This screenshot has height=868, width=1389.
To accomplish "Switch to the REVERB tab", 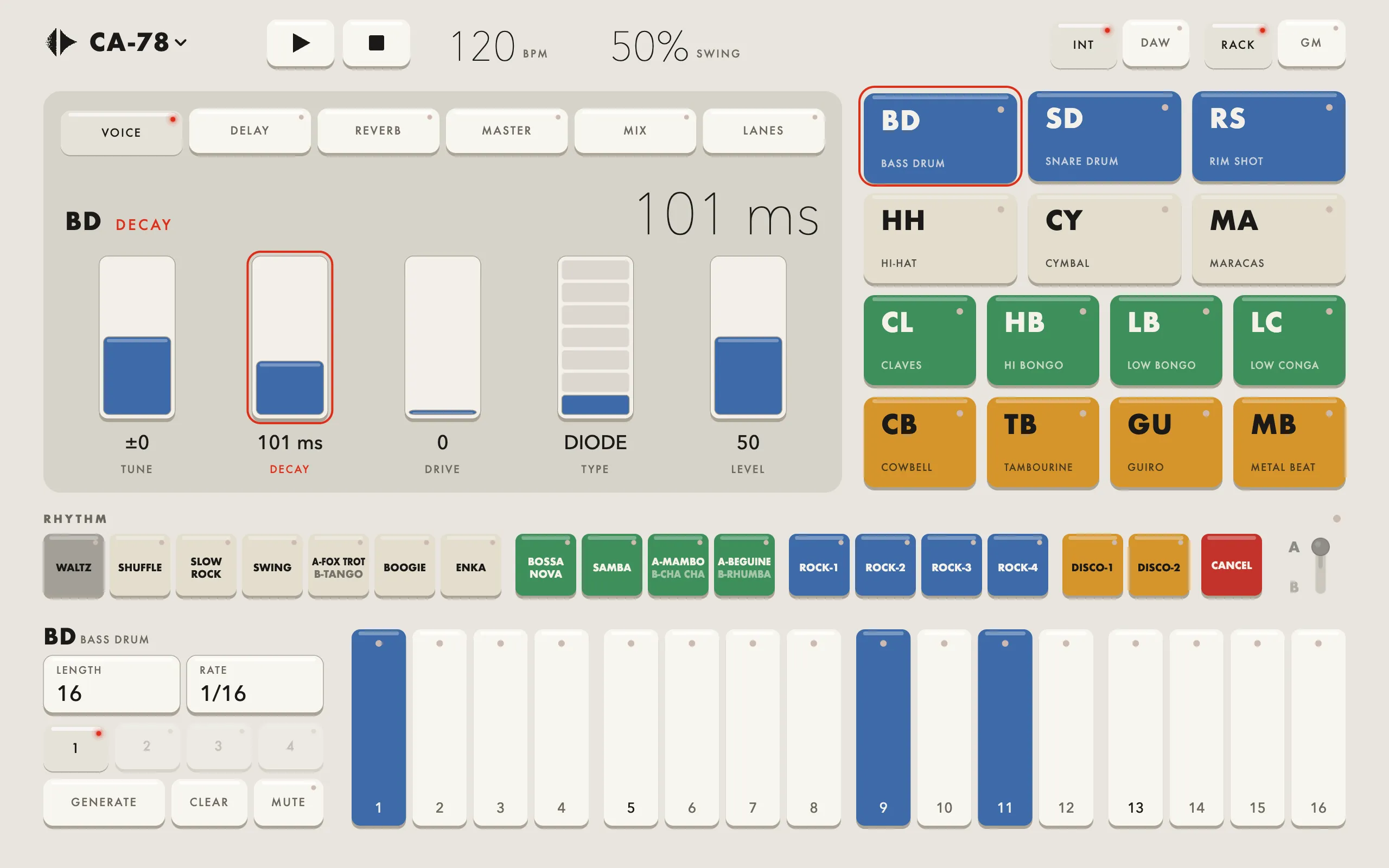I will point(378,130).
